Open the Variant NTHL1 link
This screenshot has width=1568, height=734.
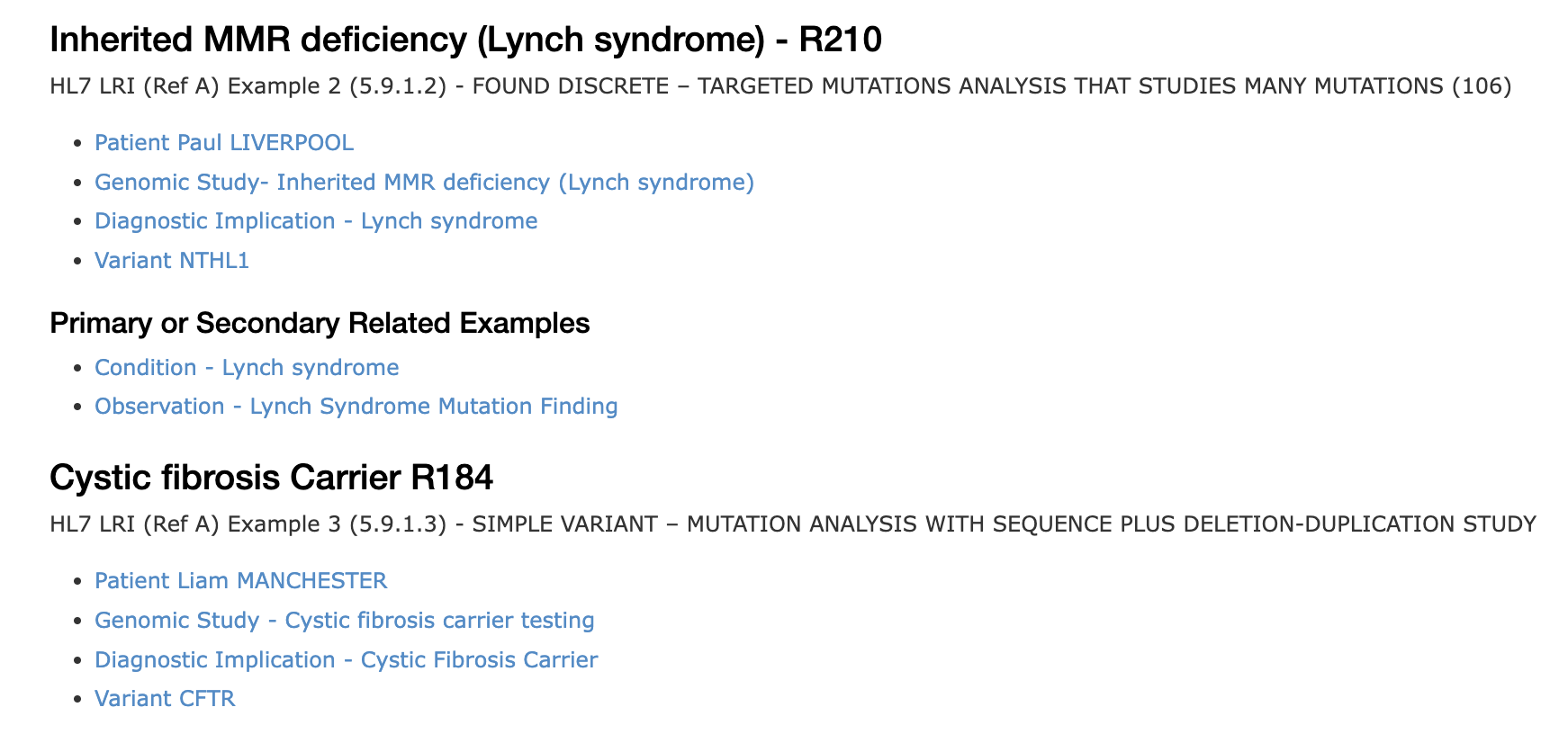(172, 261)
